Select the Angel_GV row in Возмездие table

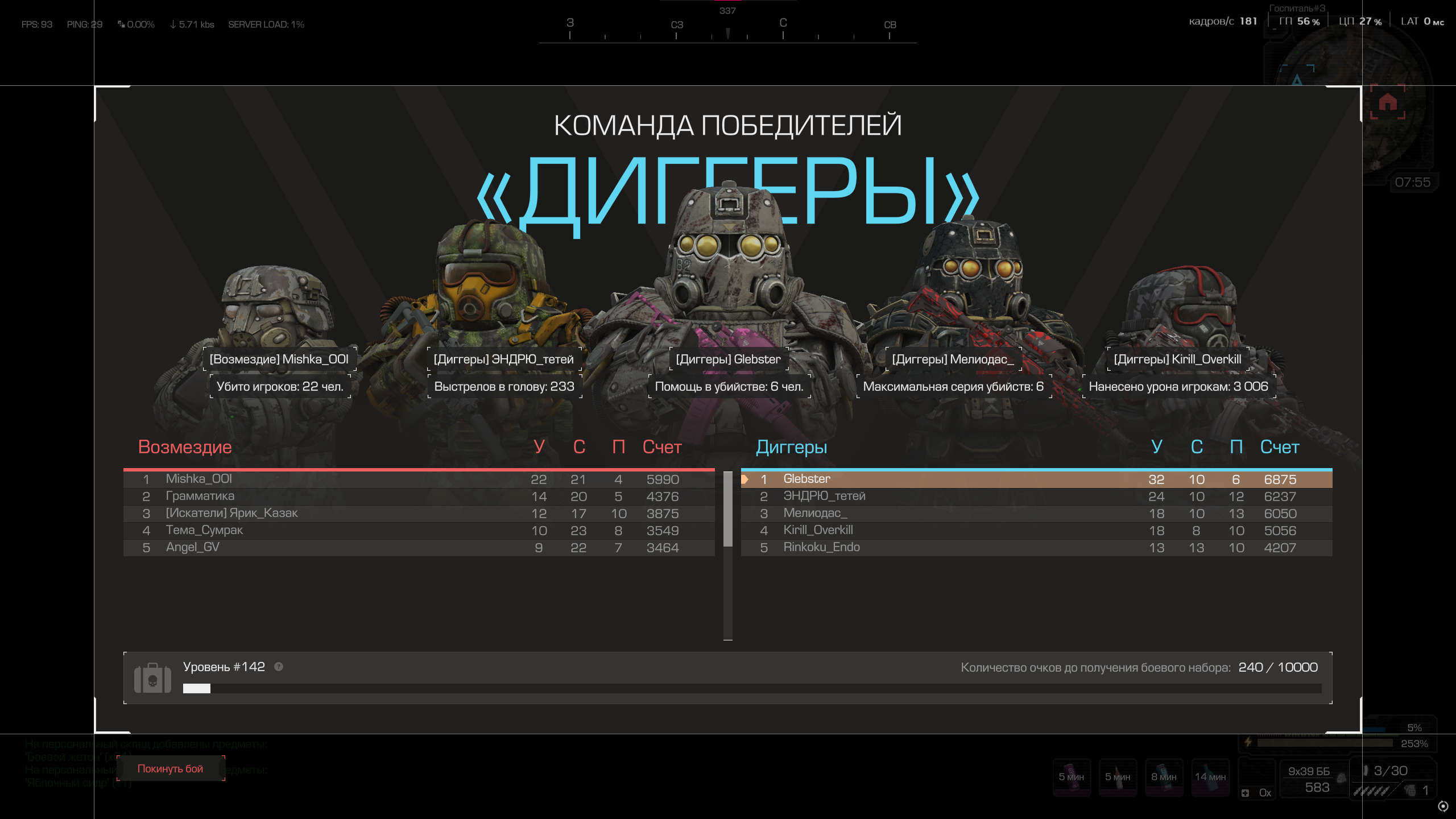pos(419,548)
